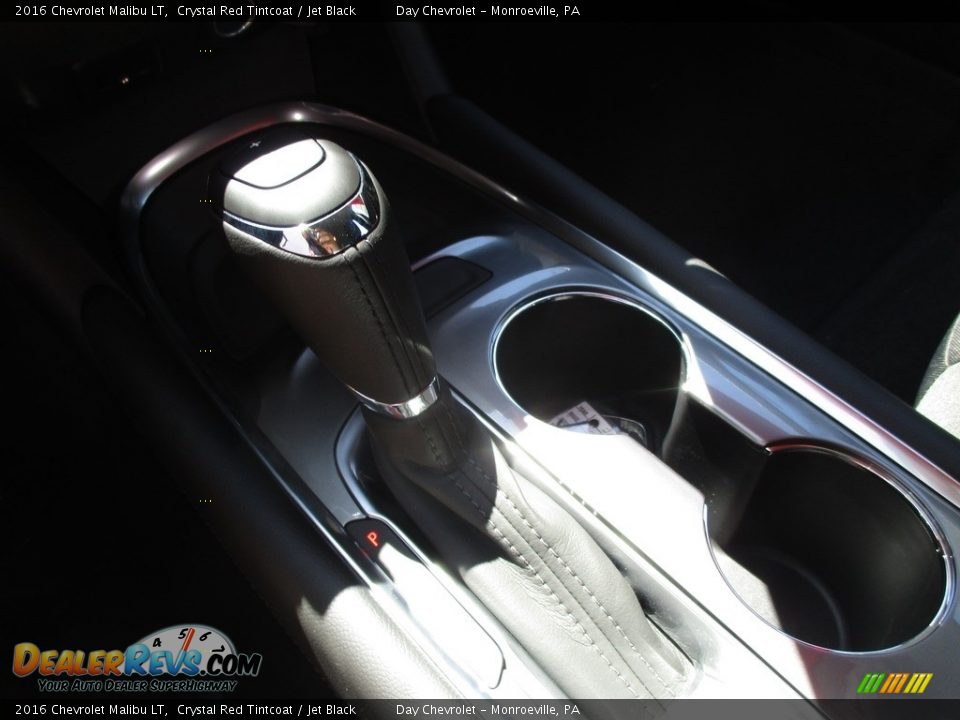Click the top '2016 Chevrolet Malibu LT' title
This screenshot has width=960, height=720.
pyautogui.click(x=90, y=11)
